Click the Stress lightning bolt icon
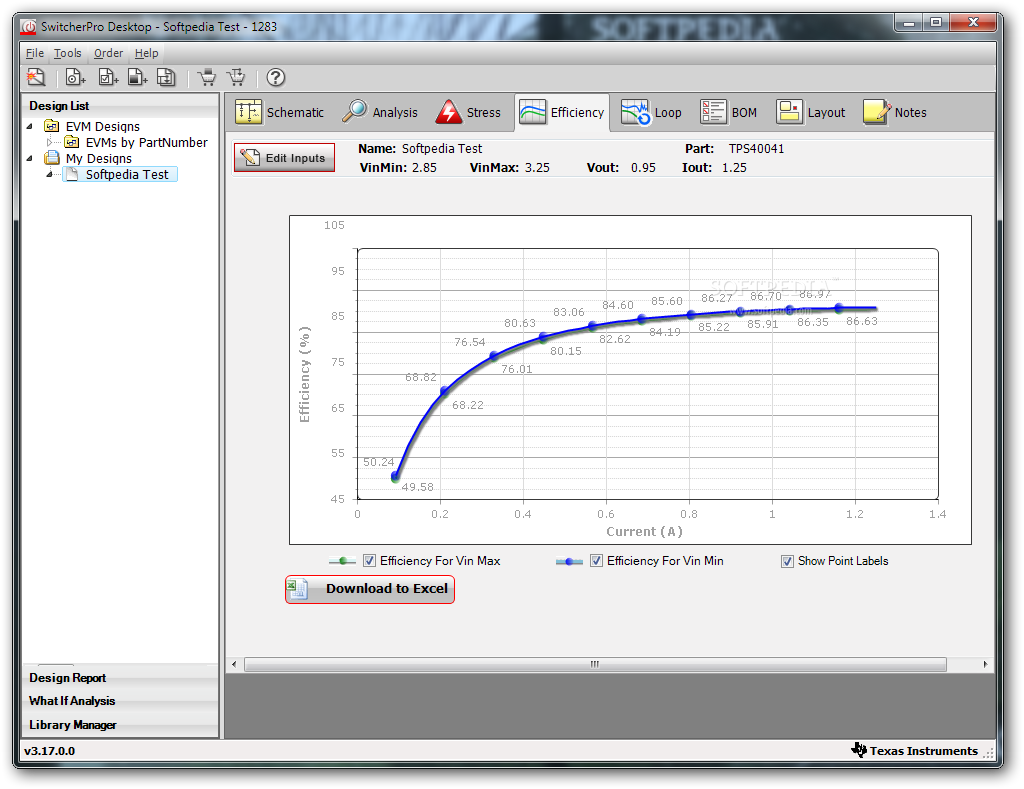The image size is (1024, 789). (x=449, y=112)
